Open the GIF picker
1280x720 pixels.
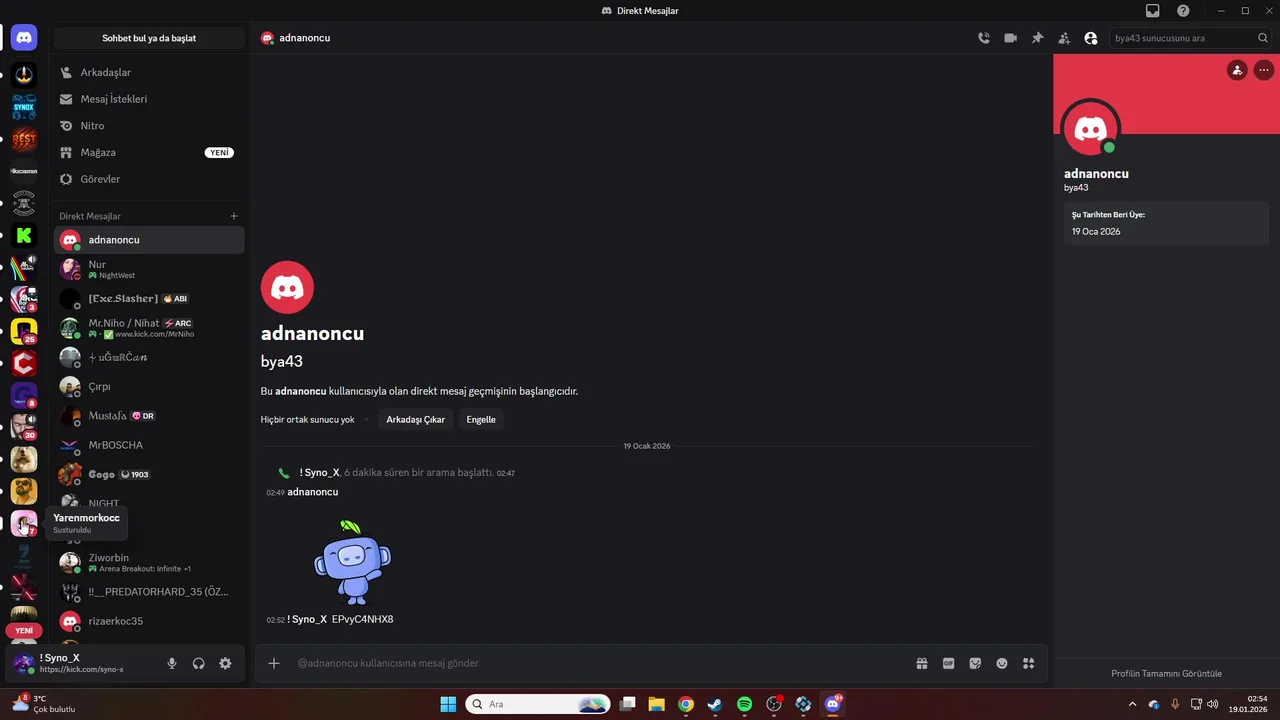949,663
